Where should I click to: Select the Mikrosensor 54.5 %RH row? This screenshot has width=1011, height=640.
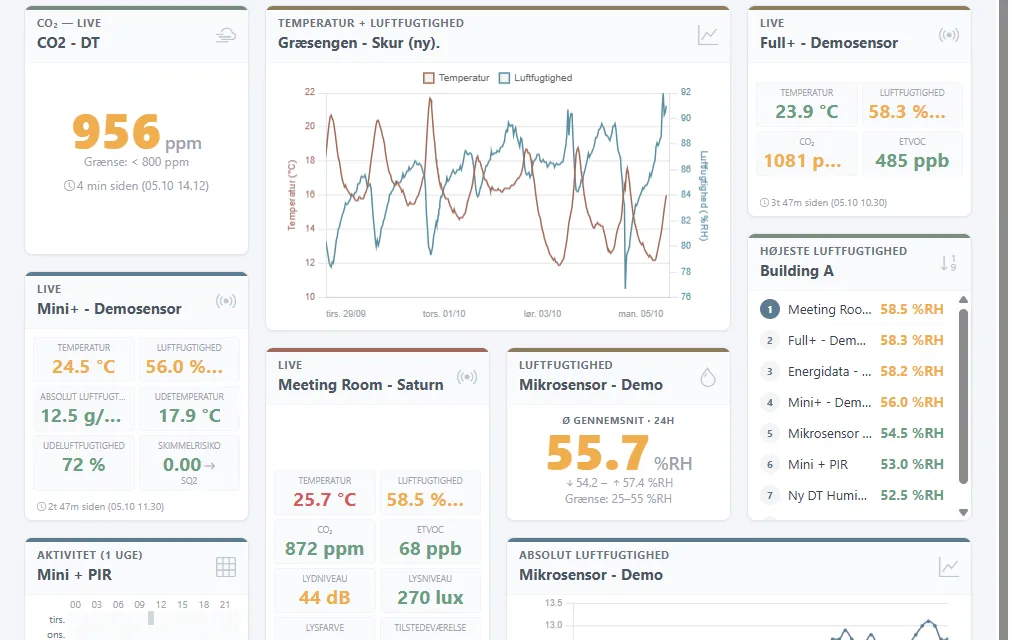[852, 433]
